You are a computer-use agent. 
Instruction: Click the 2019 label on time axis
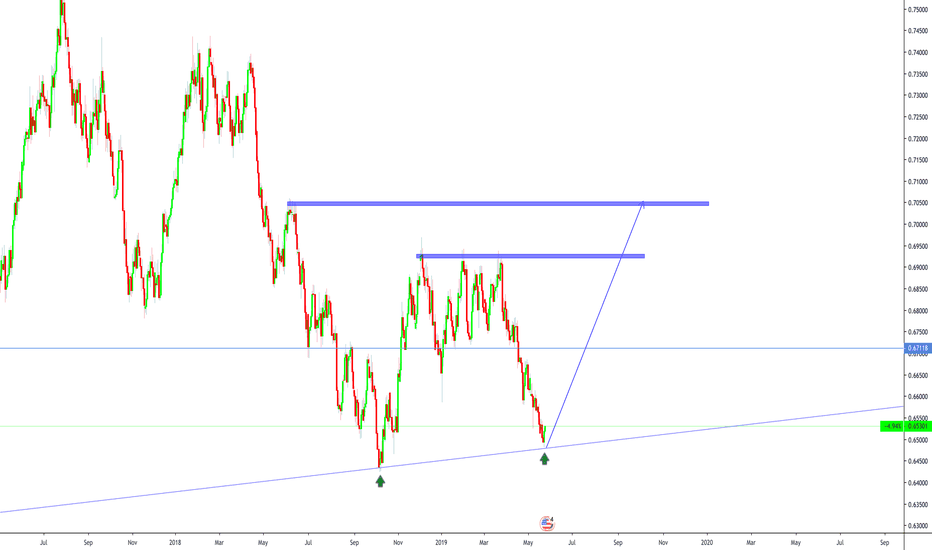tap(441, 542)
